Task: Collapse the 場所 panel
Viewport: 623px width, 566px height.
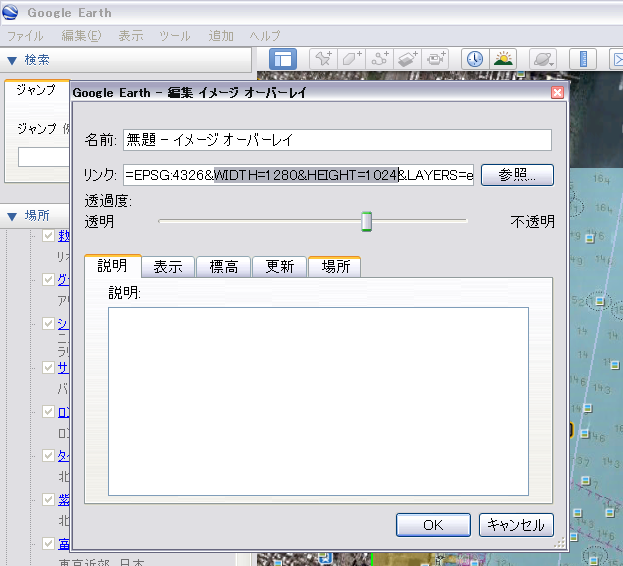Action: click(x=12, y=216)
